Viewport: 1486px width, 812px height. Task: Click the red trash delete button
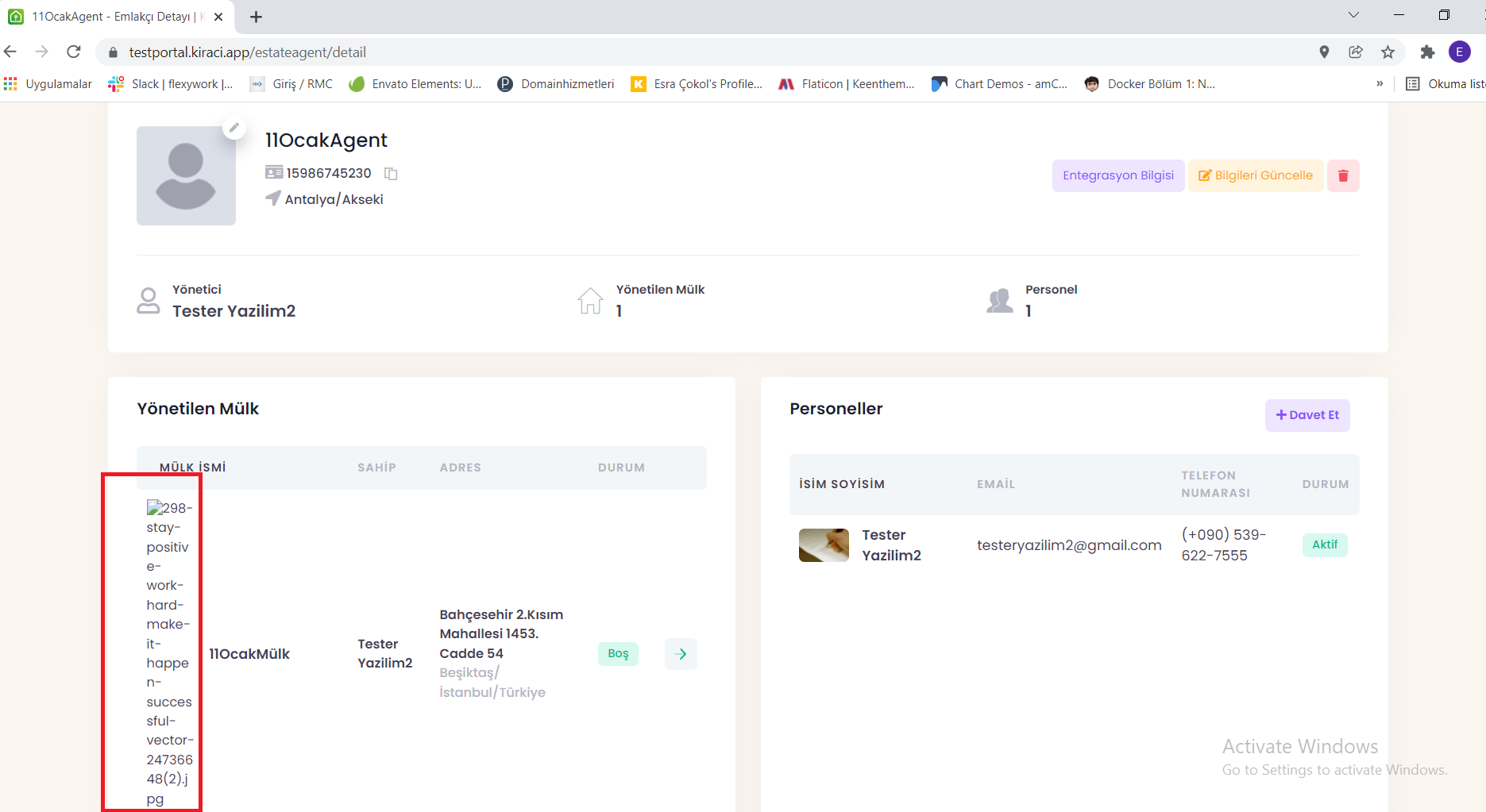[1342, 175]
